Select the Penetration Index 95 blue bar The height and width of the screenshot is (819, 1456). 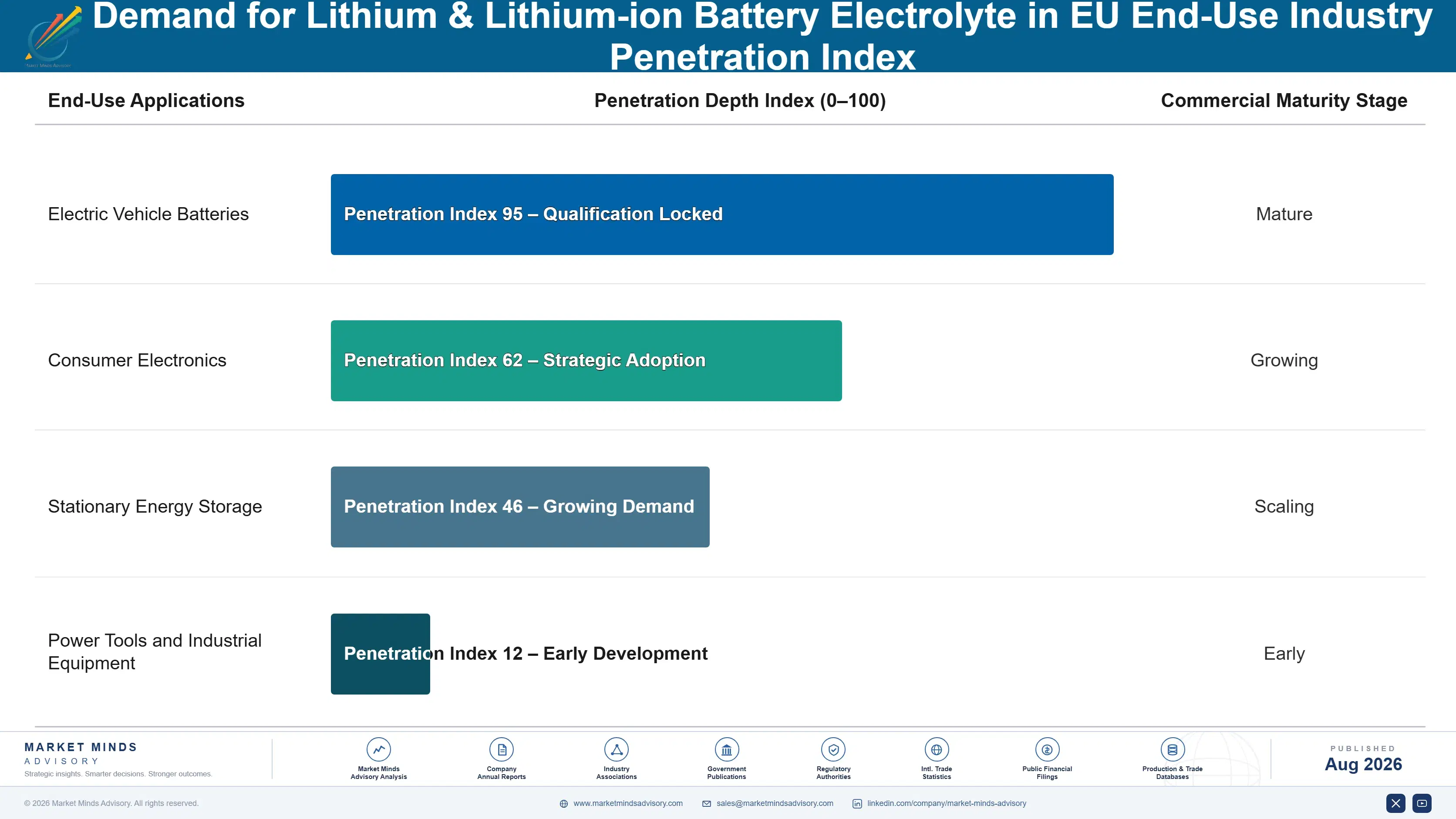(722, 214)
